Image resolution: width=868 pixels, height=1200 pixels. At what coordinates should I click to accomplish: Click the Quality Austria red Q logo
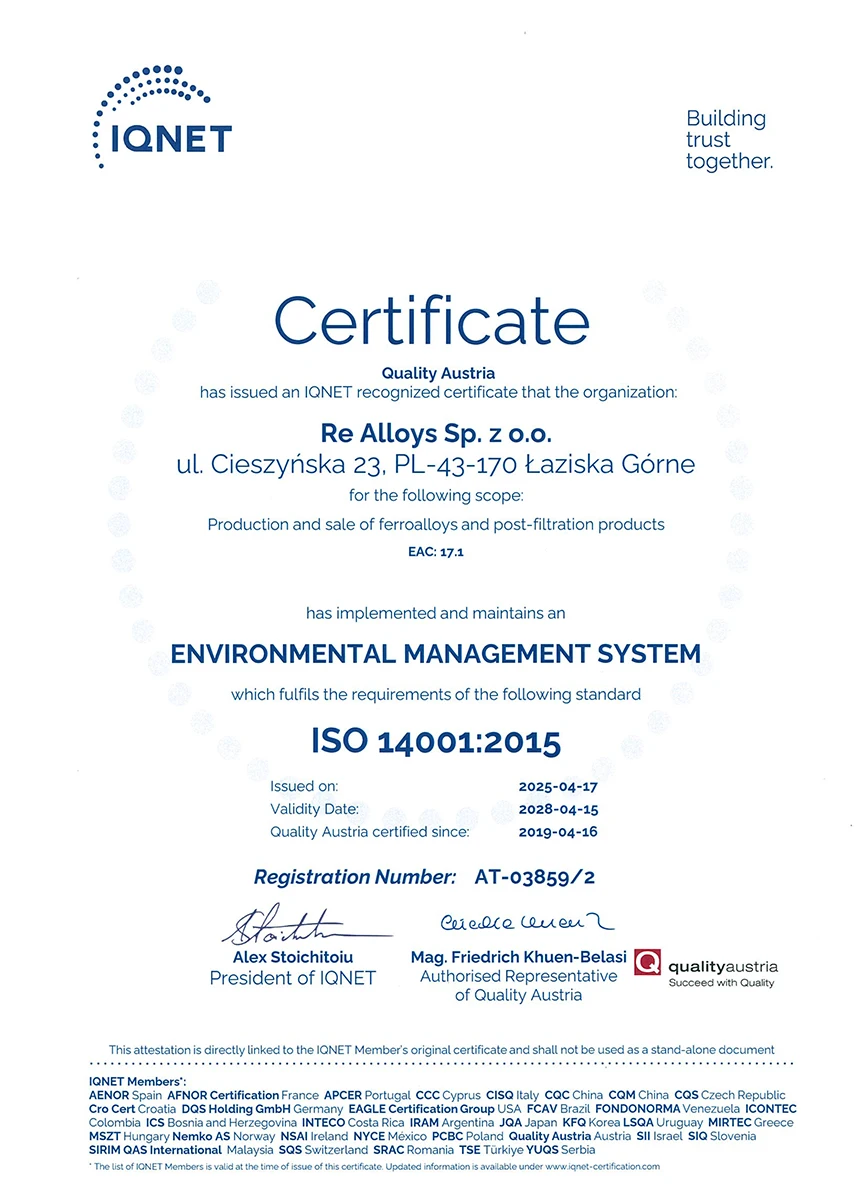(647, 964)
